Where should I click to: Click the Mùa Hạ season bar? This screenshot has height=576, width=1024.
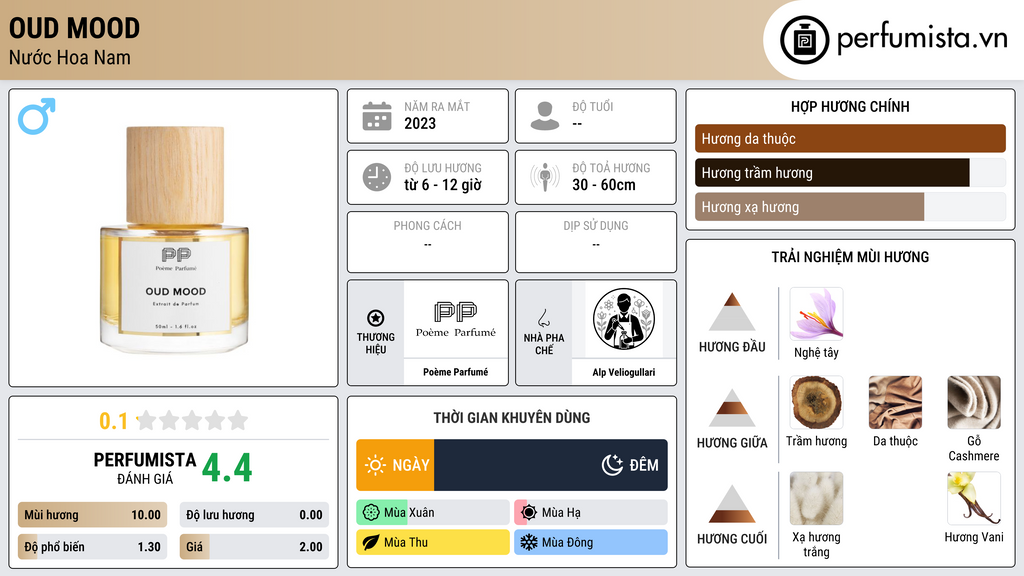point(591,513)
